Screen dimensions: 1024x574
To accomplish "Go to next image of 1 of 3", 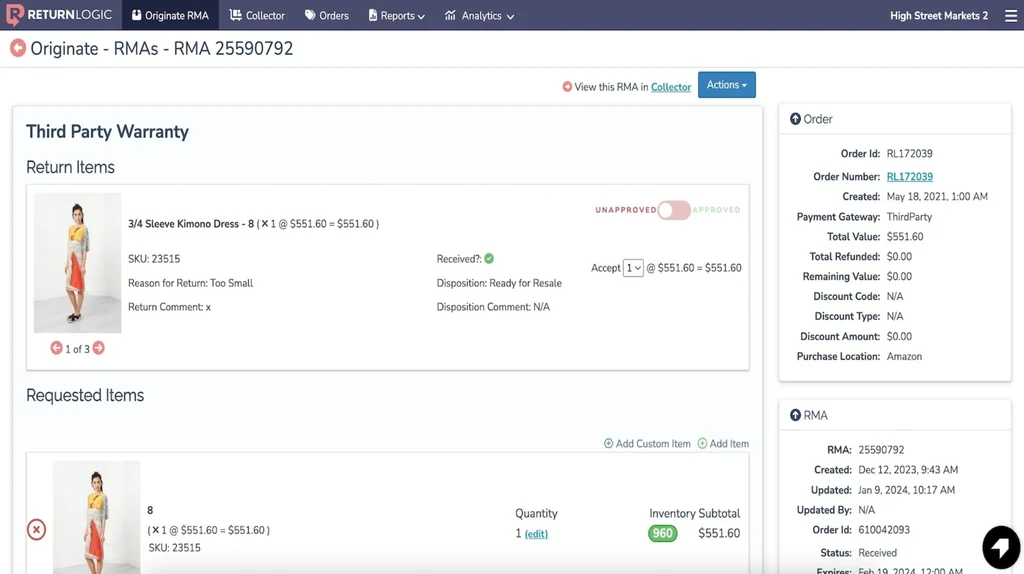I will (x=99, y=348).
